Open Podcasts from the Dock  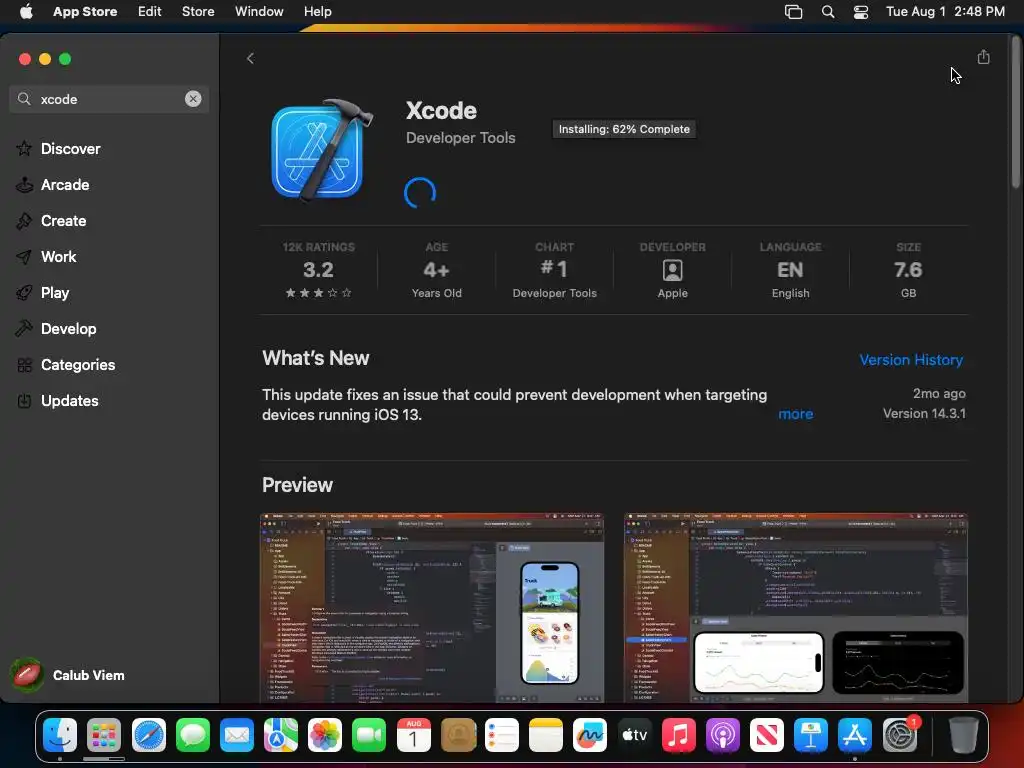point(722,735)
